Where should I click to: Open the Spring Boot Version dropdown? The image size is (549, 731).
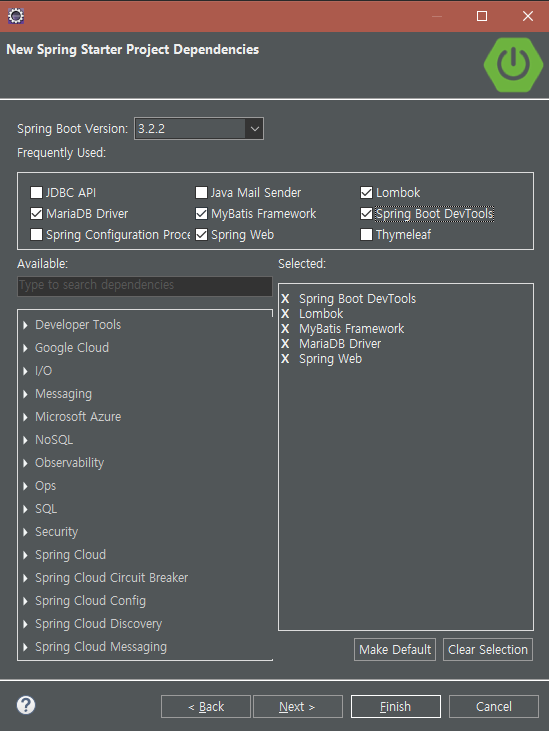point(254,129)
